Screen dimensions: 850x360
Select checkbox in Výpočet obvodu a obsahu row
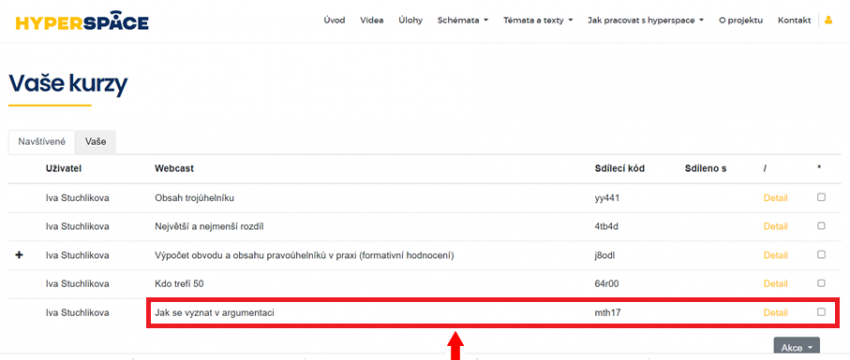pos(821,254)
